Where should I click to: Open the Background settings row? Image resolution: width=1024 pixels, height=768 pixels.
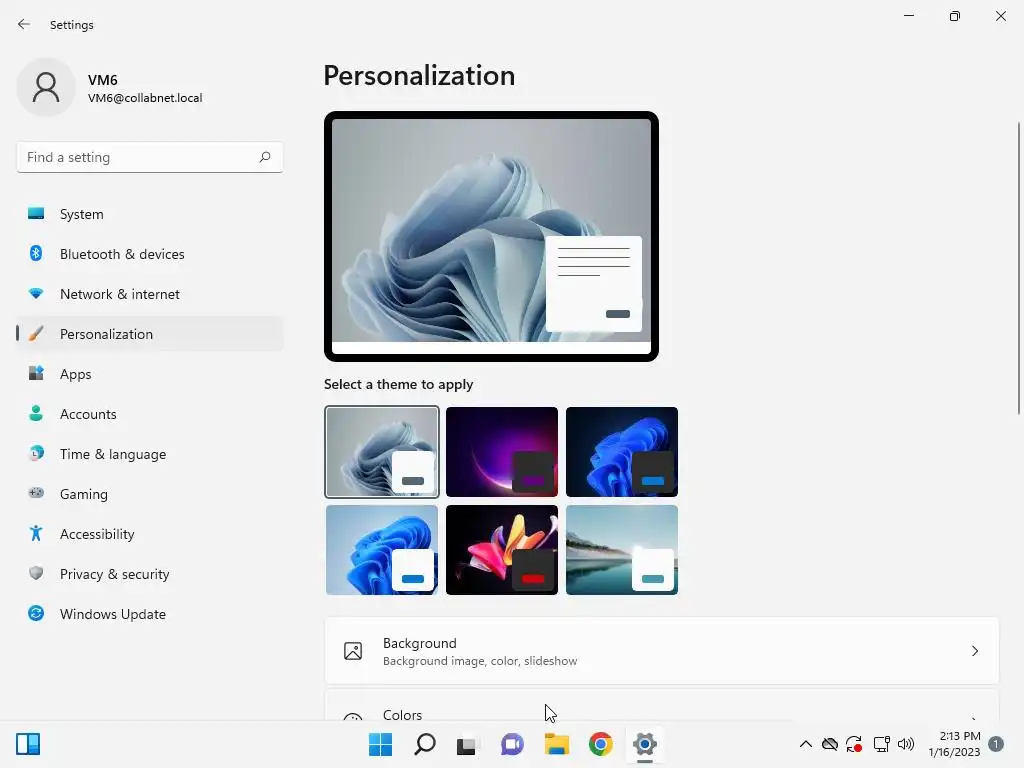point(662,651)
